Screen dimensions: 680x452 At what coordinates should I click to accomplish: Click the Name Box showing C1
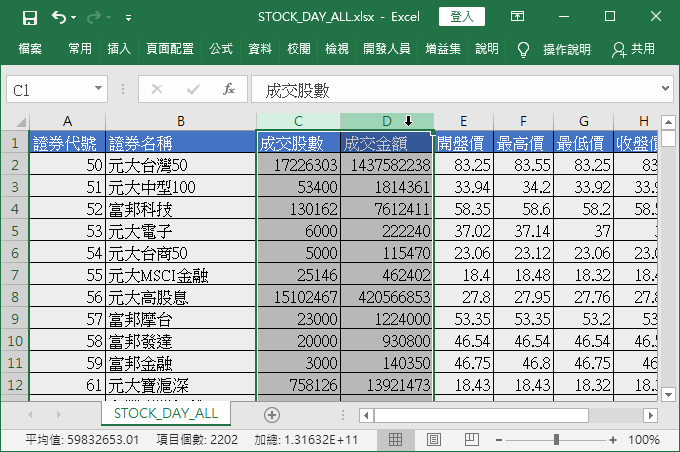[x=49, y=90]
